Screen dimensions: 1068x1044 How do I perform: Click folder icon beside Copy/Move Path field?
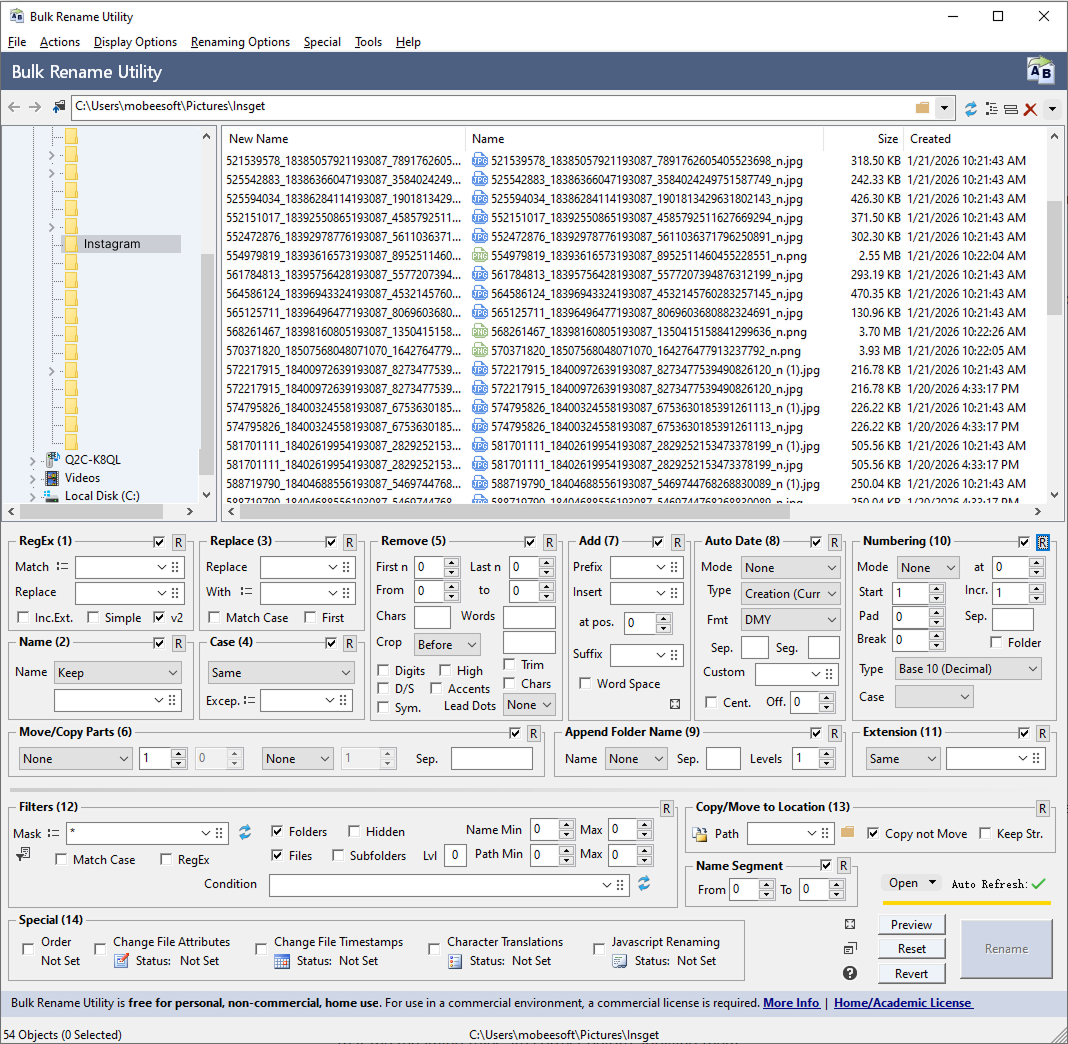848,832
